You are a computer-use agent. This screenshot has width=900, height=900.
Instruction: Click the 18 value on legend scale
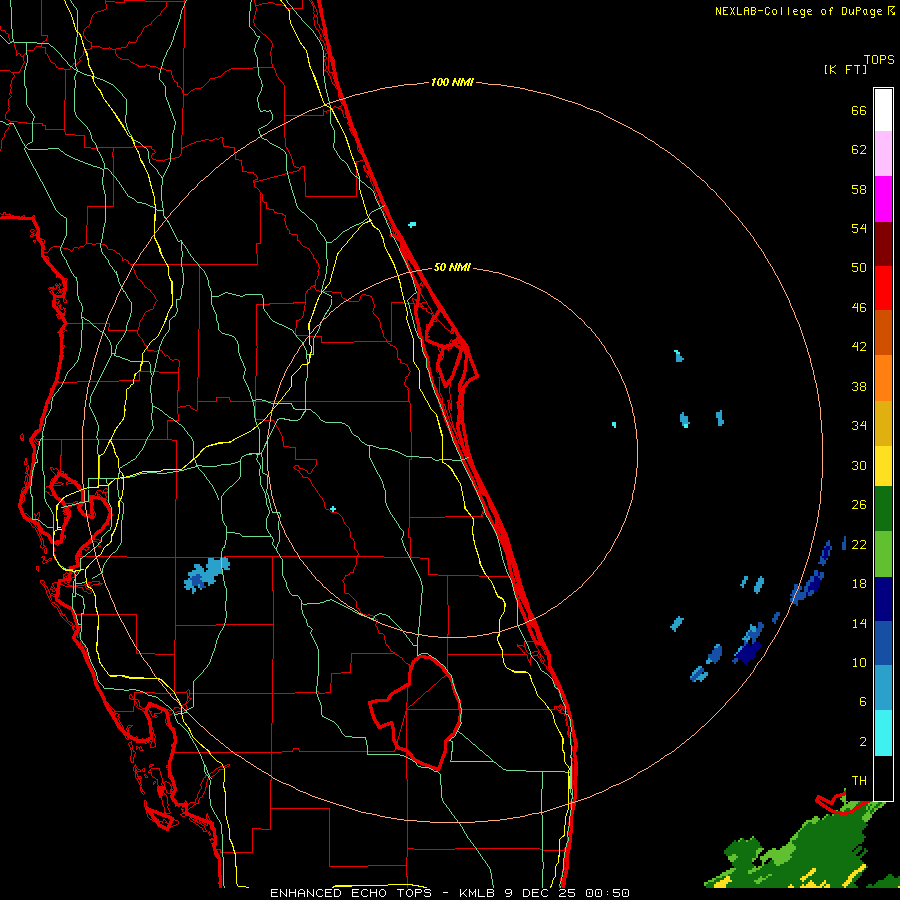tap(859, 584)
